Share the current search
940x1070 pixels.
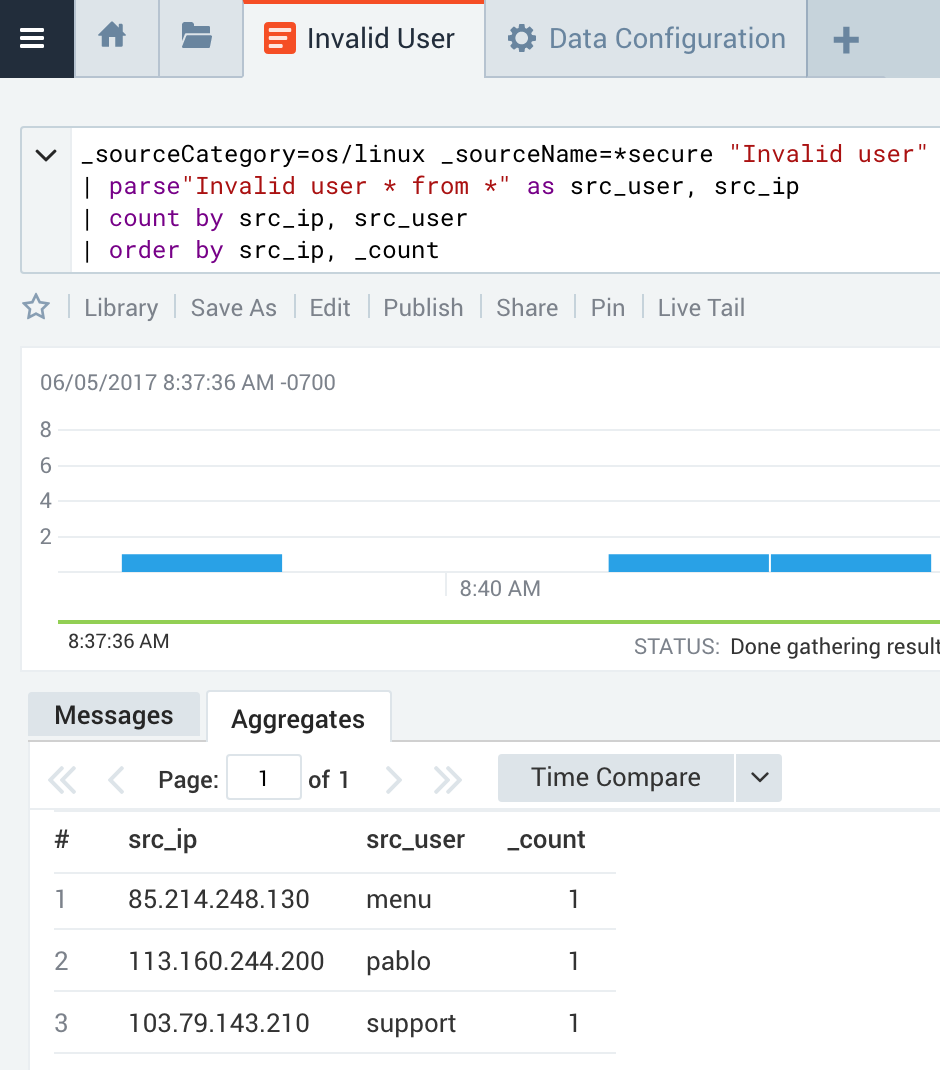(527, 308)
